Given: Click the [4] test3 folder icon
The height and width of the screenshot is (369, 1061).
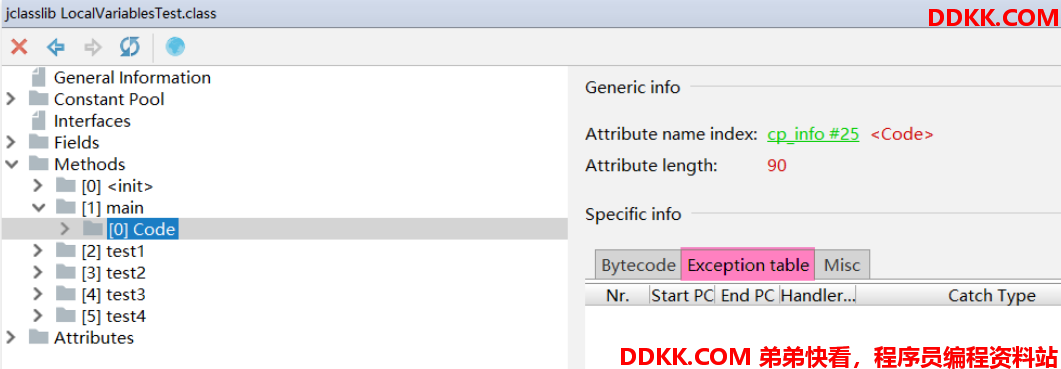Looking at the screenshot, I should (x=66, y=295).
